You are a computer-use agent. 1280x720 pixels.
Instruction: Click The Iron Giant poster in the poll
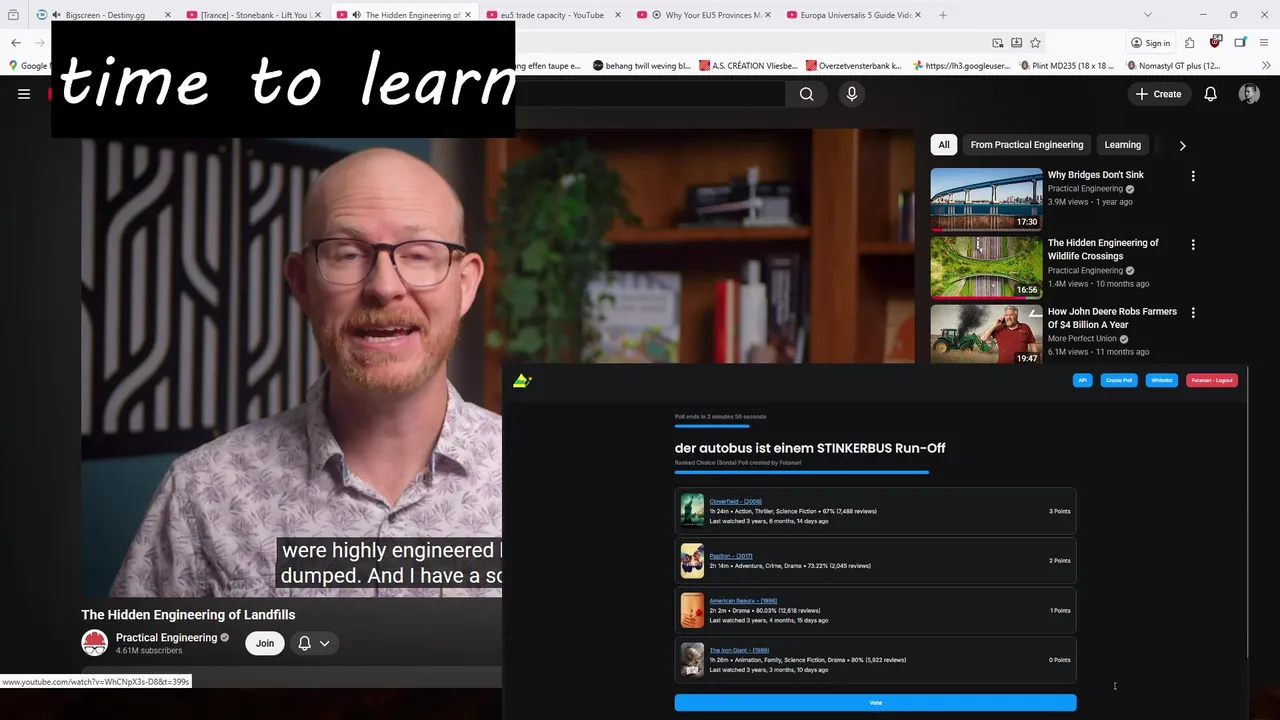pyautogui.click(x=692, y=660)
